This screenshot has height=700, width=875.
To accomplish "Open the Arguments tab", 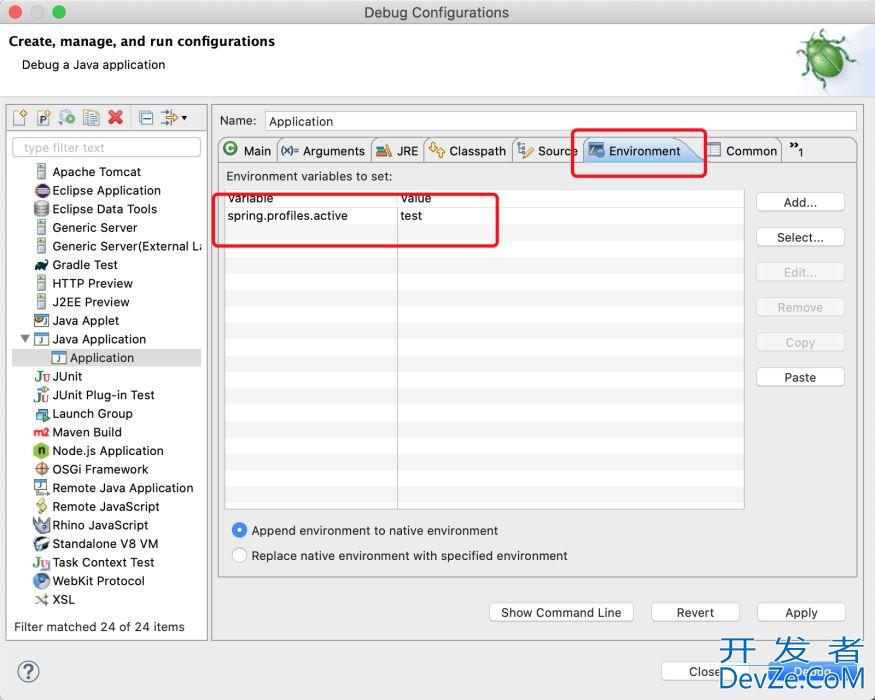I will click(x=323, y=151).
